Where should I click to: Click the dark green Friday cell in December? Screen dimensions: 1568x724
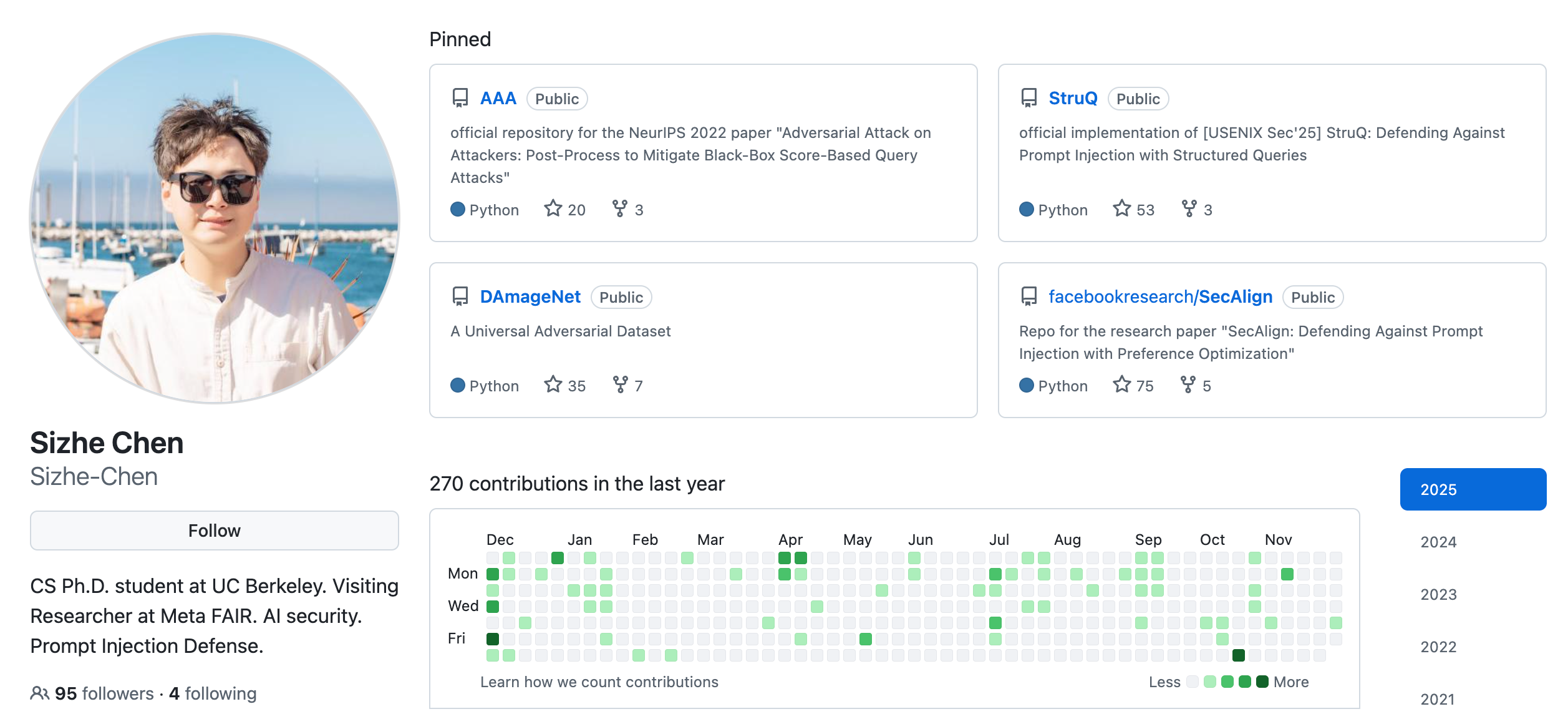tap(493, 638)
